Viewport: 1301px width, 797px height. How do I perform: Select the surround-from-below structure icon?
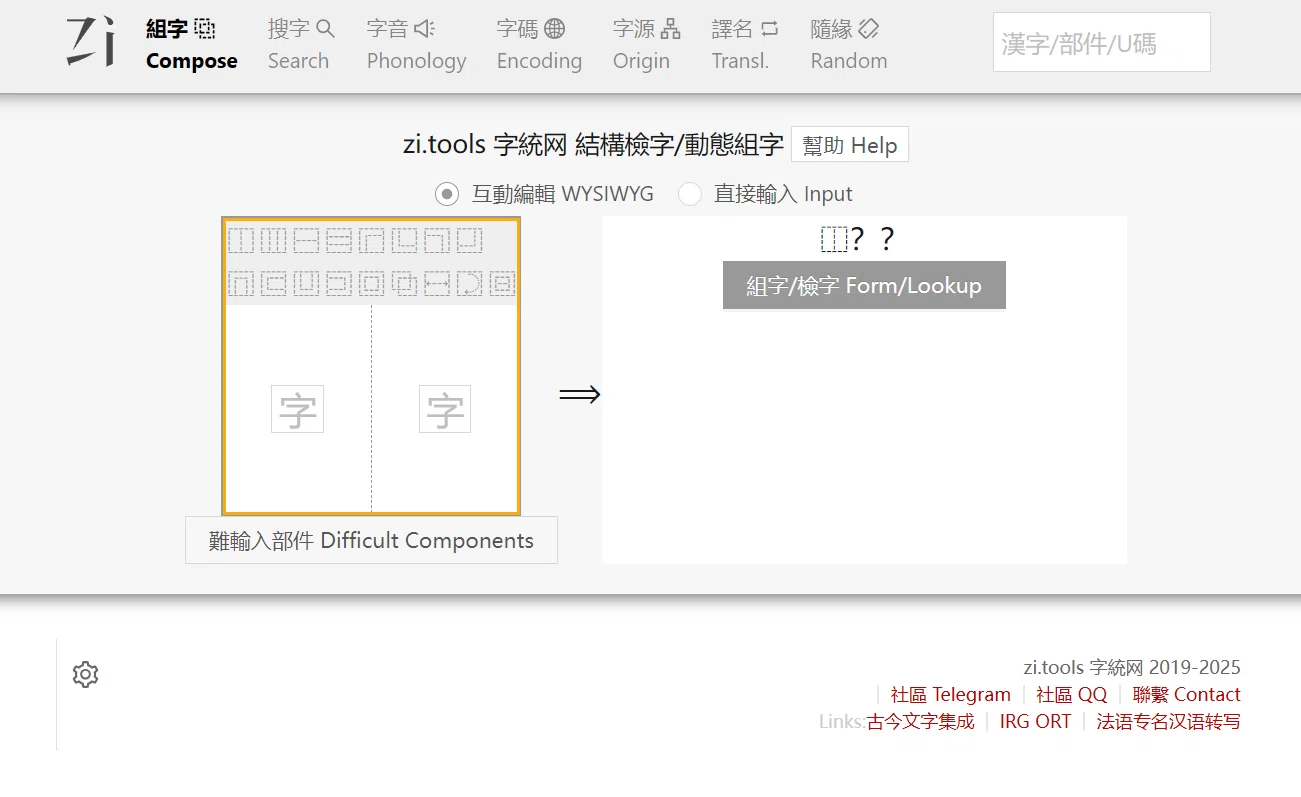coord(306,283)
